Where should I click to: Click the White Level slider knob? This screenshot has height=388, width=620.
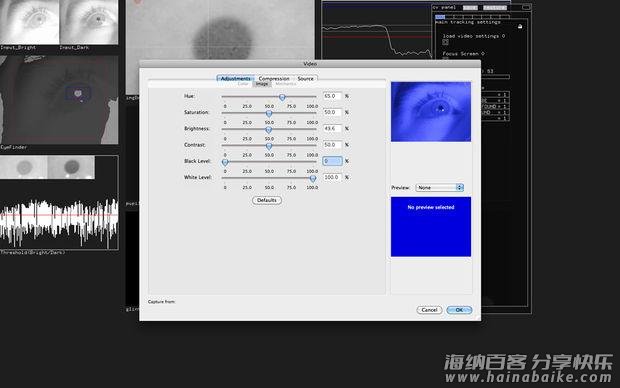coord(313,179)
